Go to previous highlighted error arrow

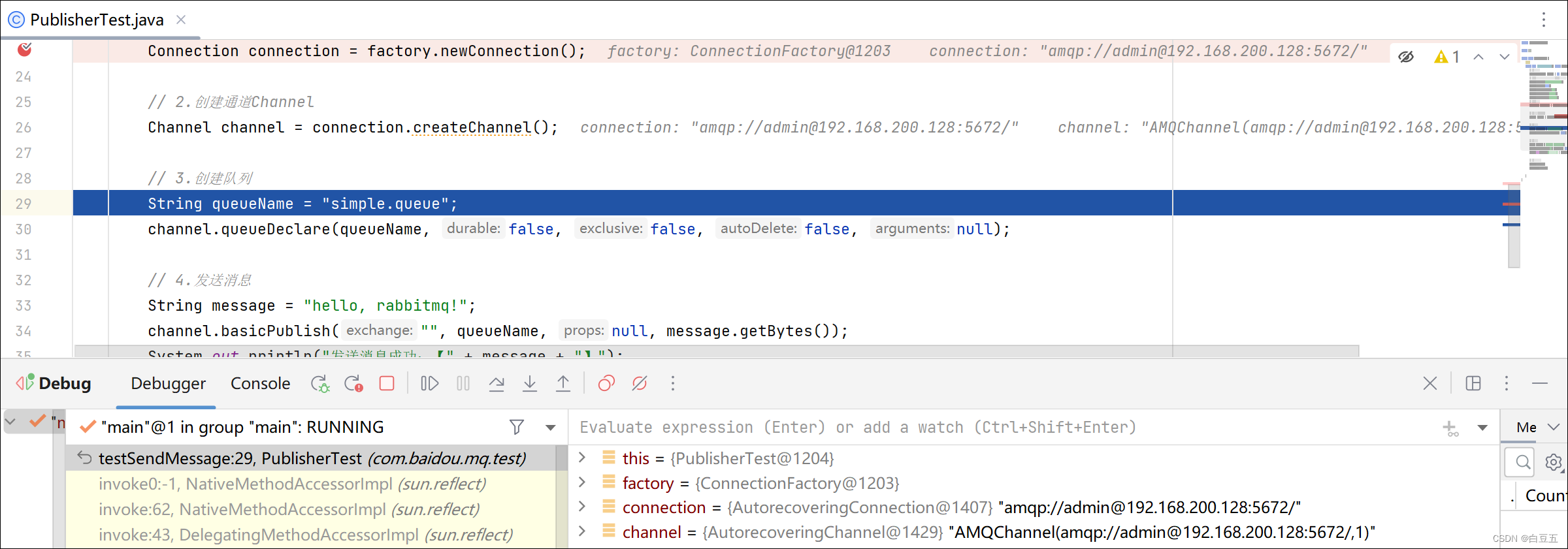point(1478,57)
